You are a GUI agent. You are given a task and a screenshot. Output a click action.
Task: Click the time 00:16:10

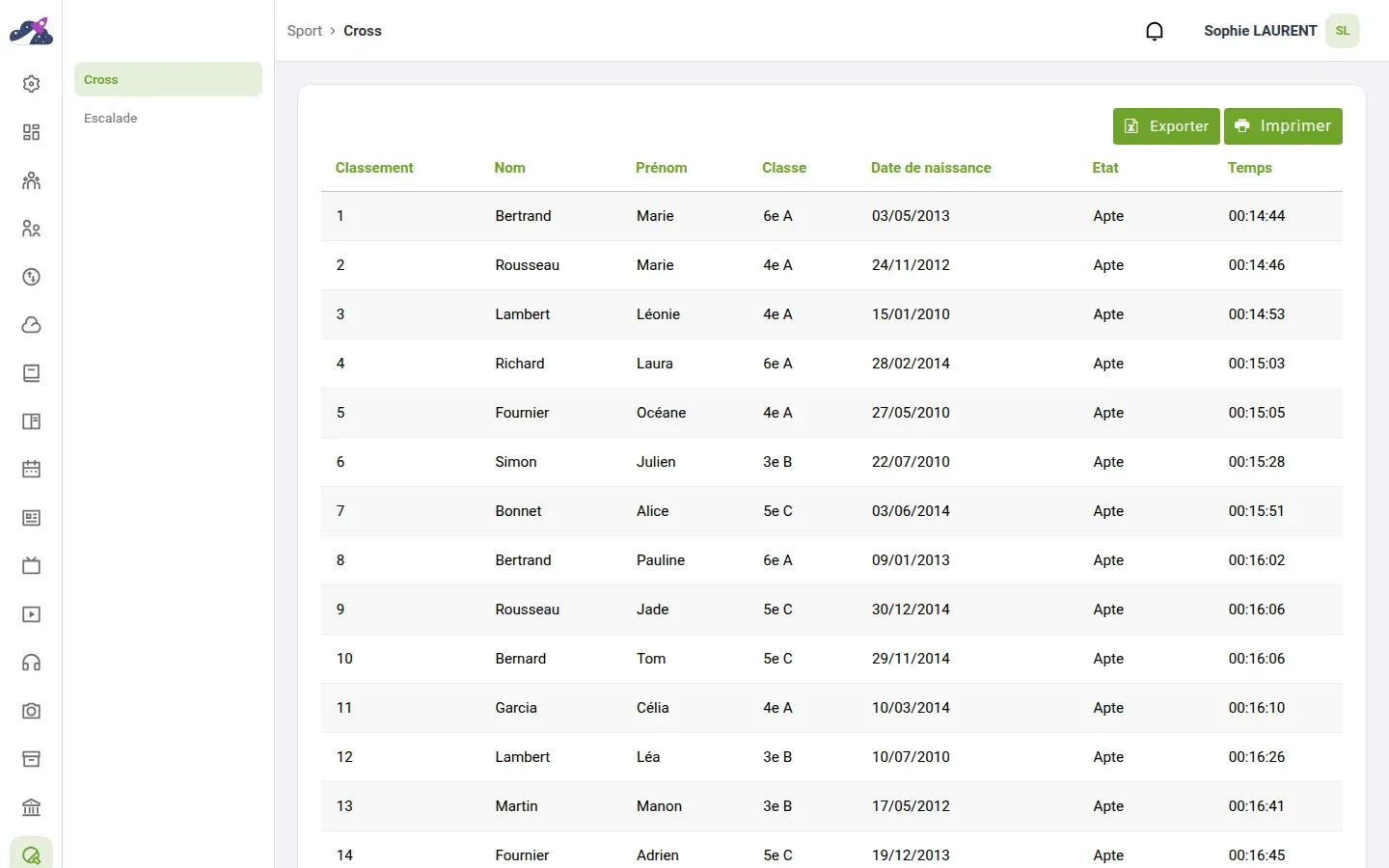(x=1257, y=708)
